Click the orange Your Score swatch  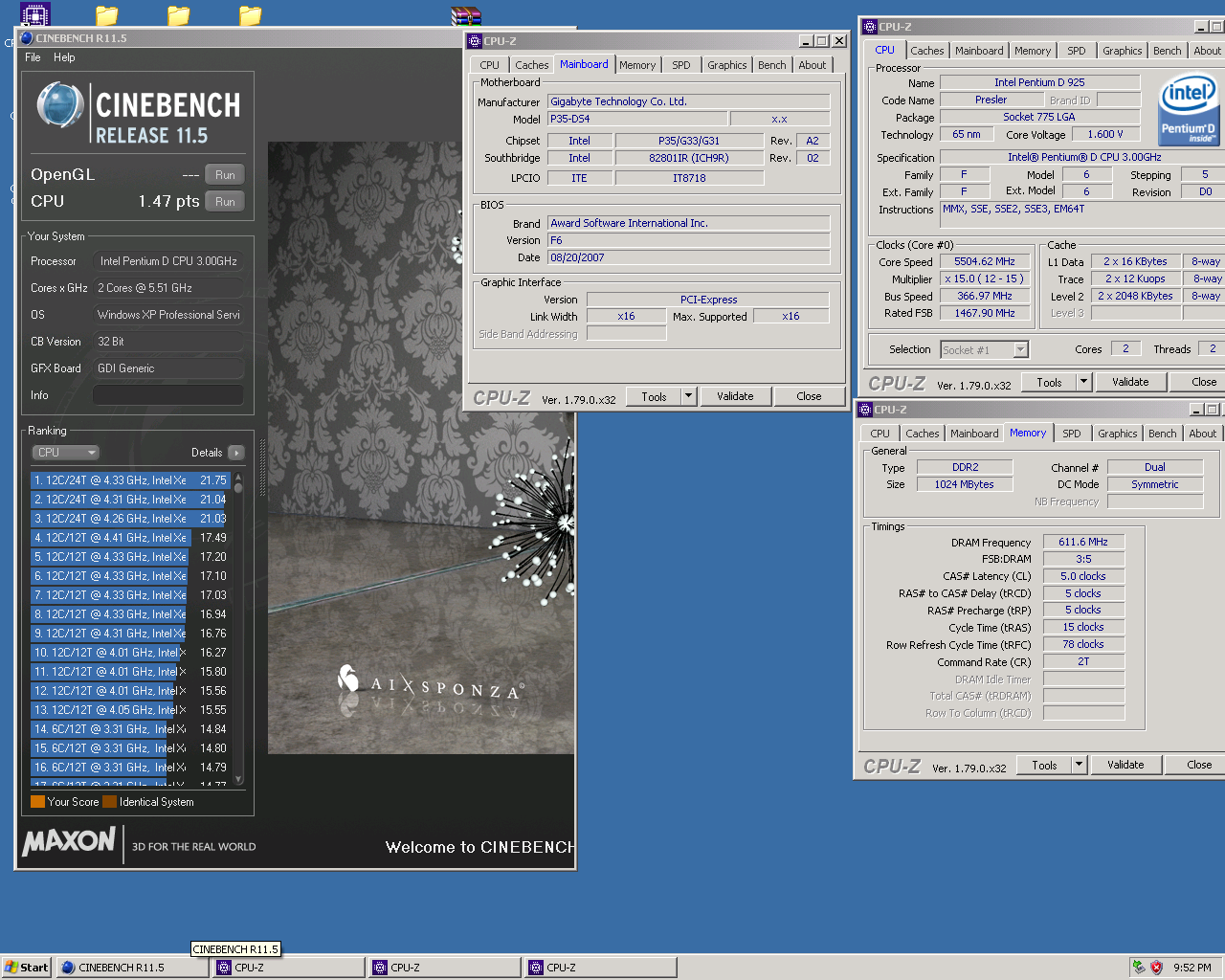tap(38, 802)
